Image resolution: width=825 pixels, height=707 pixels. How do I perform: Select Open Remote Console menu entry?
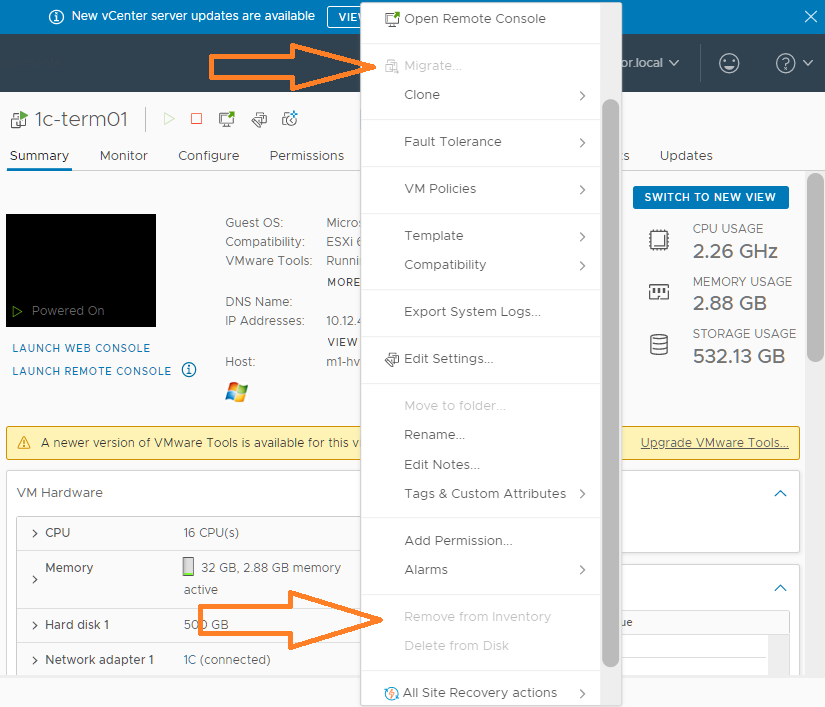tap(481, 19)
